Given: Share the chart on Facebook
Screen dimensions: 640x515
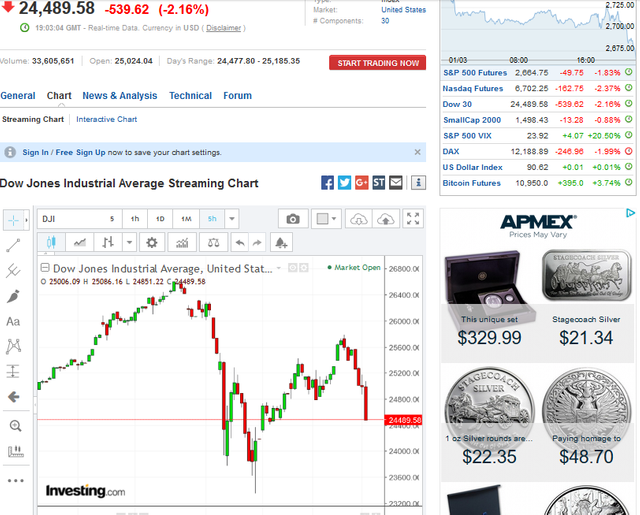Looking at the screenshot, I should (x=328, y=183).
